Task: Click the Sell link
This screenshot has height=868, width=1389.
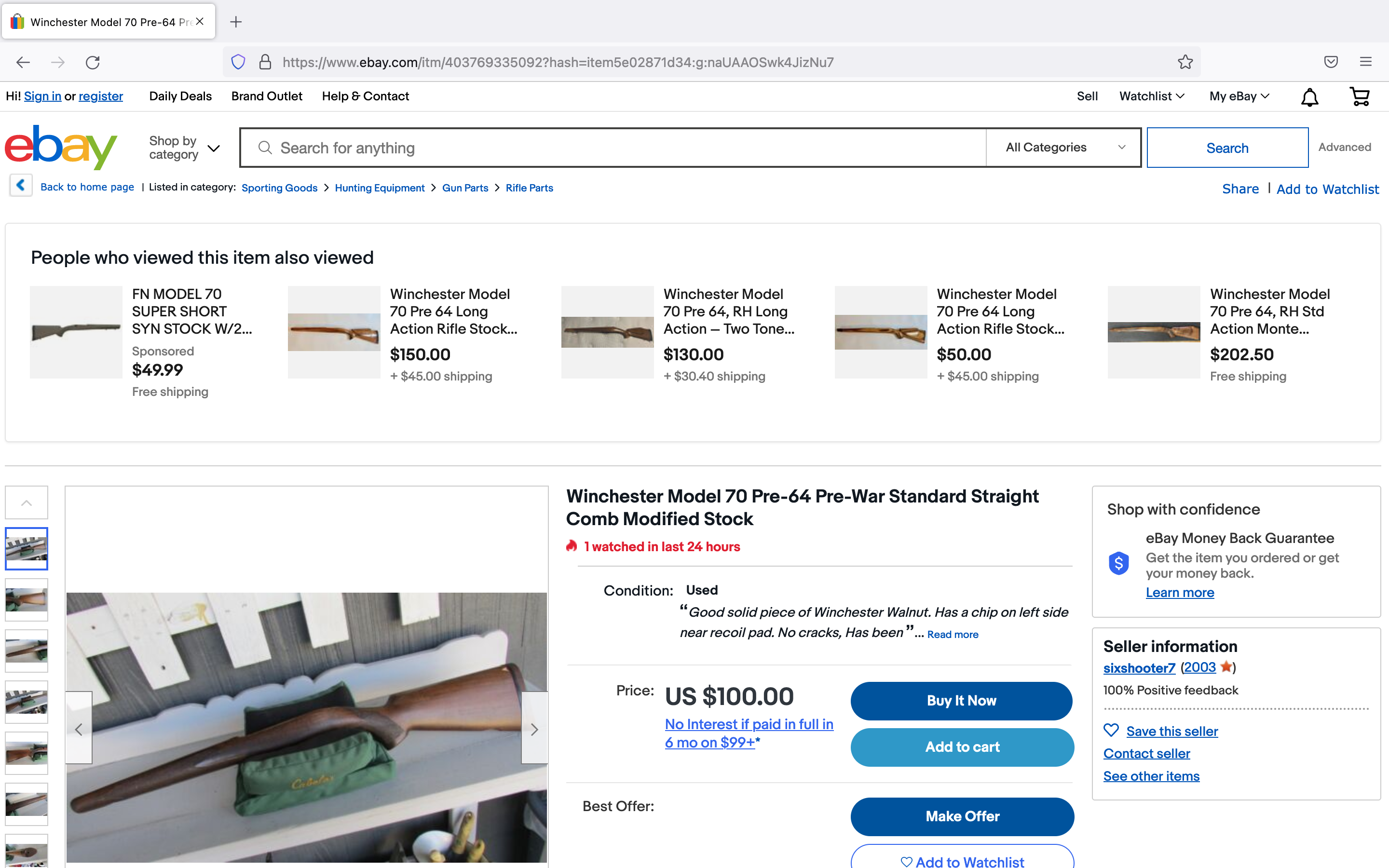Action: tap(1087, 96)
